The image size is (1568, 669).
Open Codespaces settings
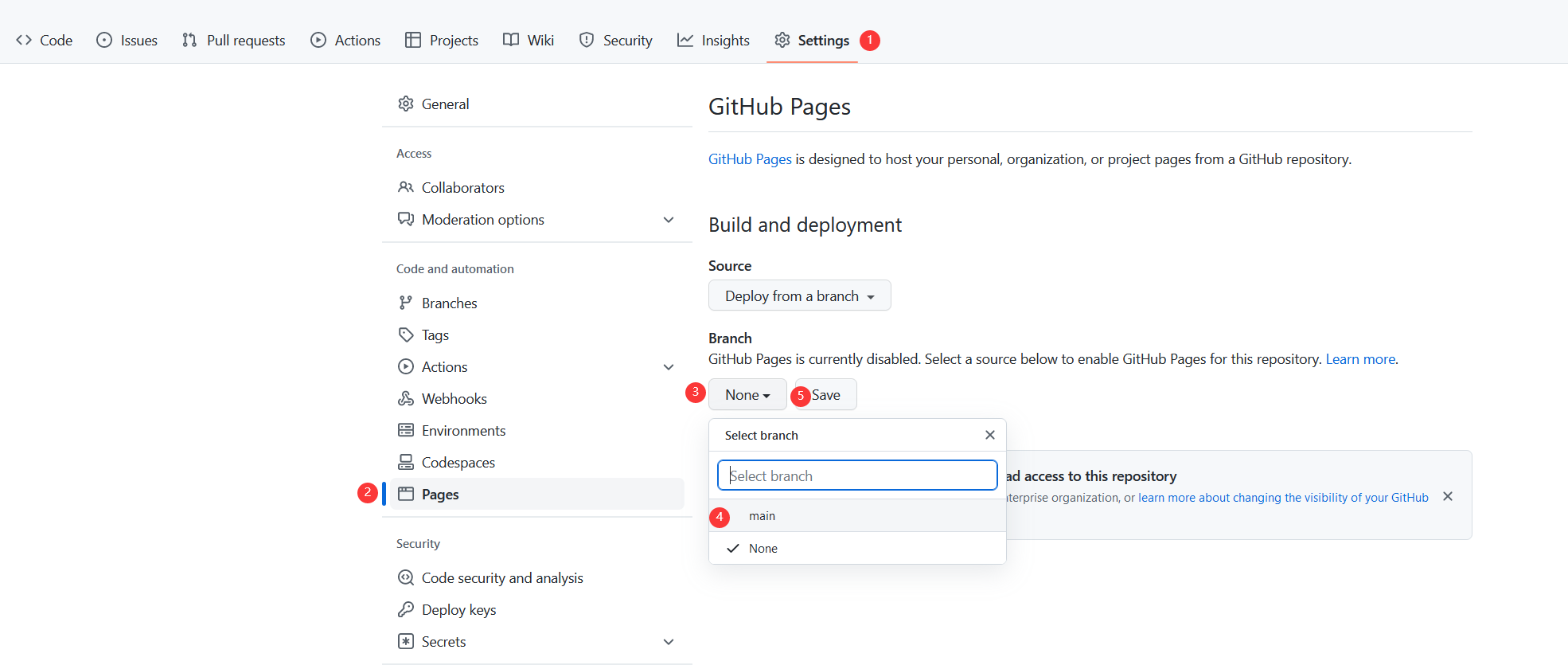[x=537, y=462]
